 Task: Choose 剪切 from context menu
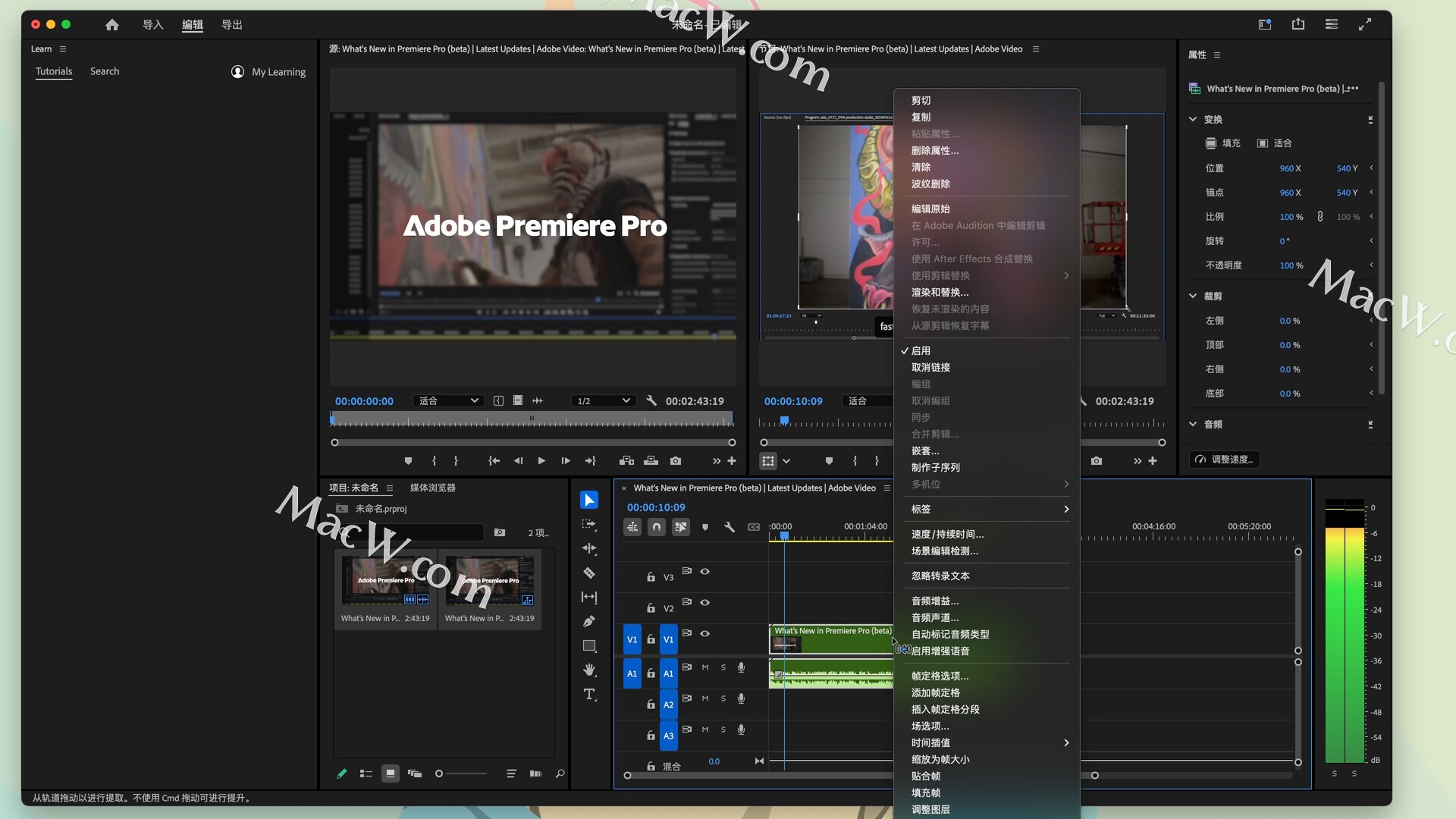point(987,100)
